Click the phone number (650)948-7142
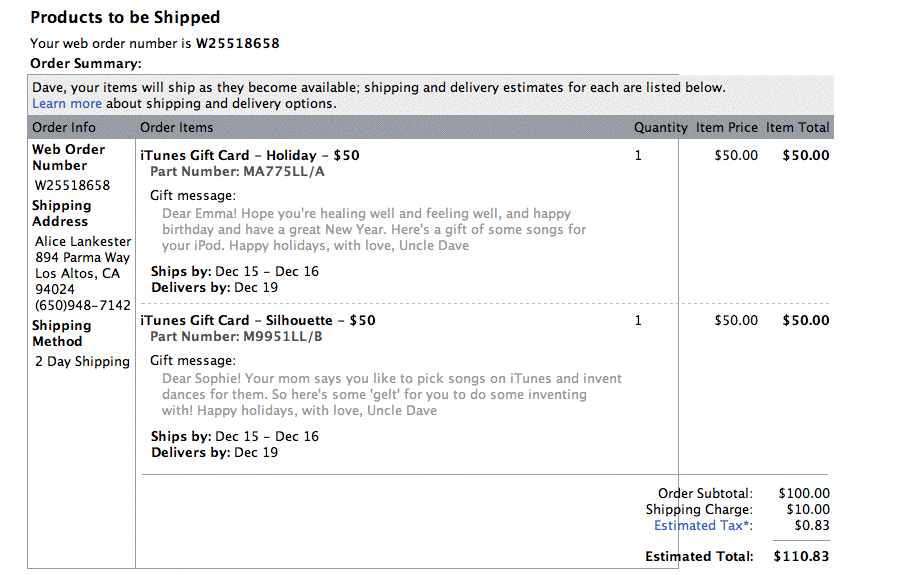907x575 pixels. tap(83, 306)
